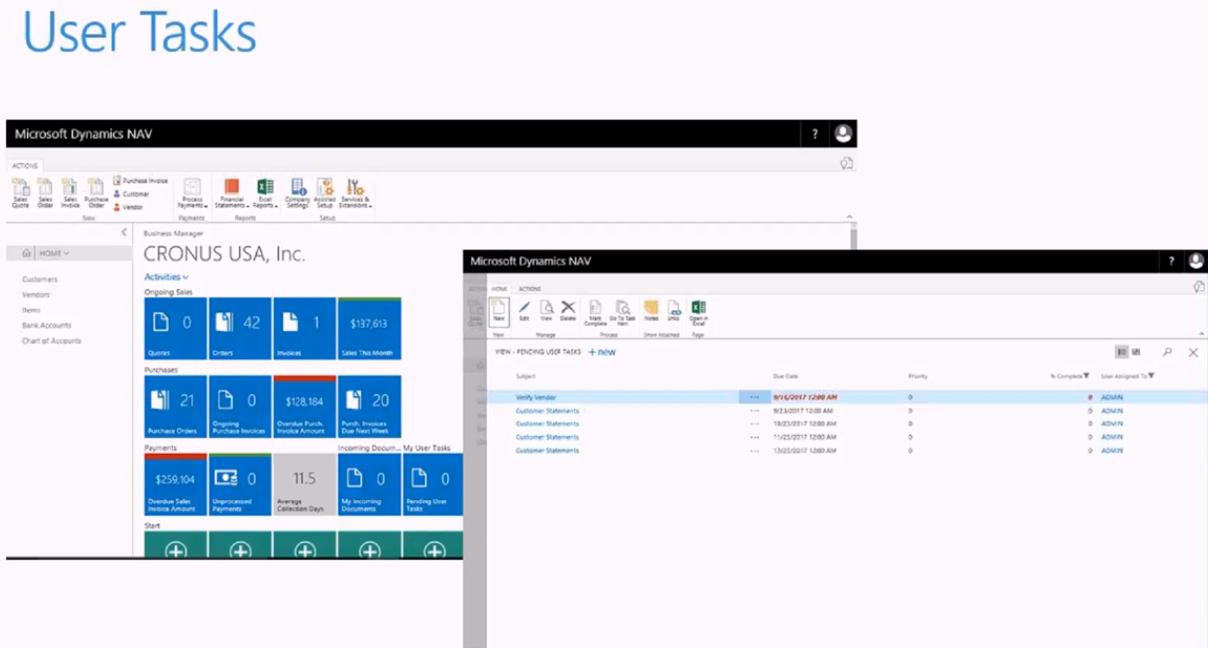1208x648 pixels.
Task: Click the Mark Complete icon
Action: coord(594,312)
